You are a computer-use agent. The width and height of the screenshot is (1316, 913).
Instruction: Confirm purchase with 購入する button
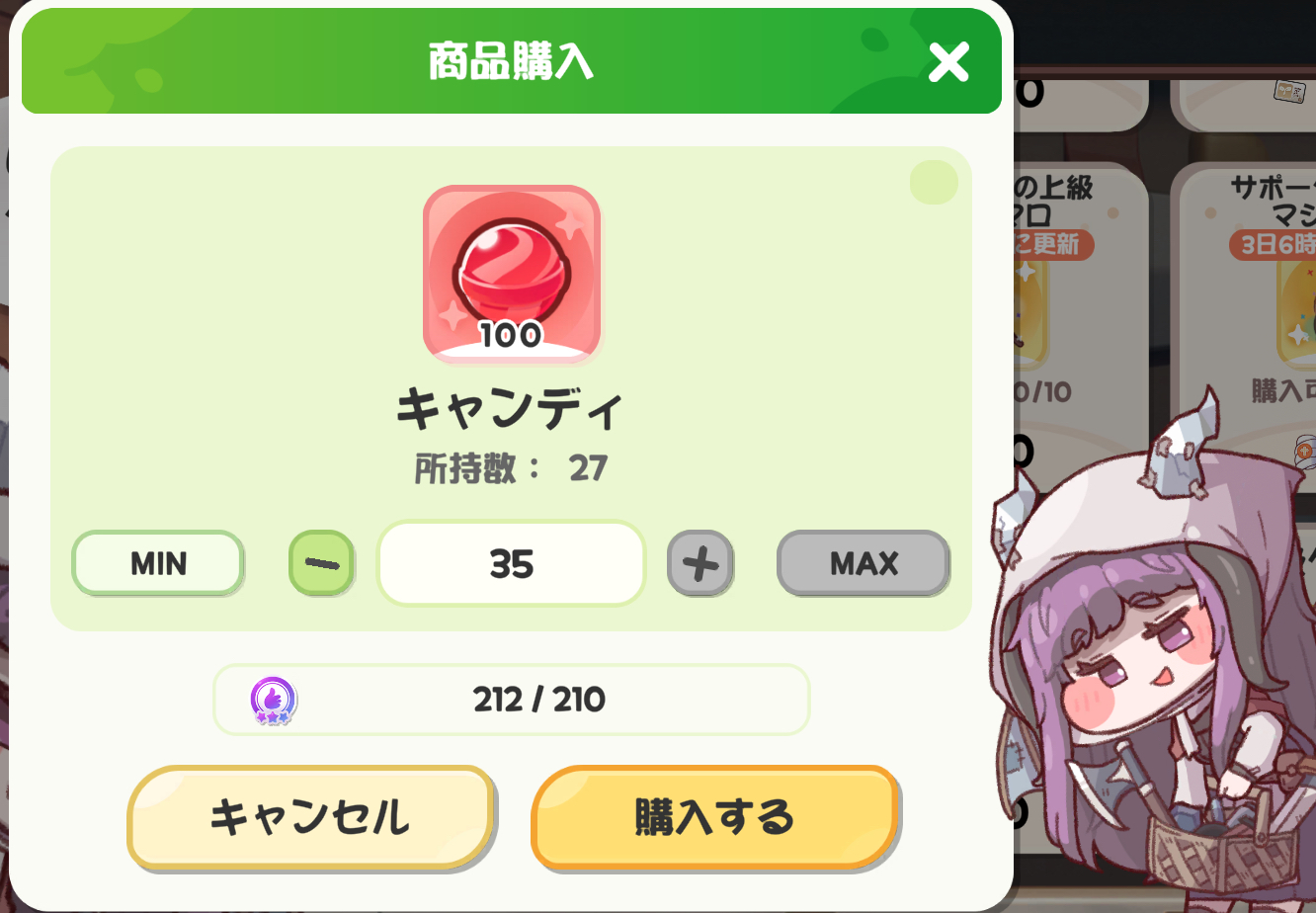pos(715,817)
